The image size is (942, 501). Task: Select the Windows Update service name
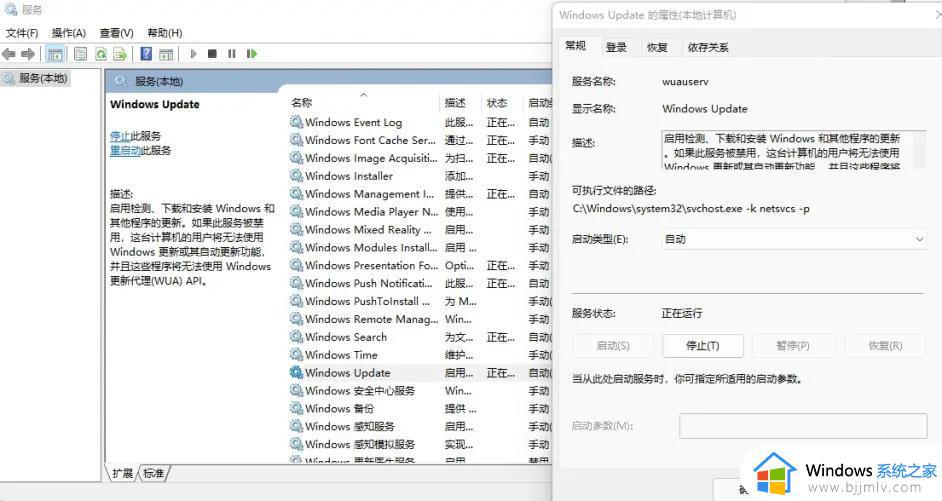[347, 372]
